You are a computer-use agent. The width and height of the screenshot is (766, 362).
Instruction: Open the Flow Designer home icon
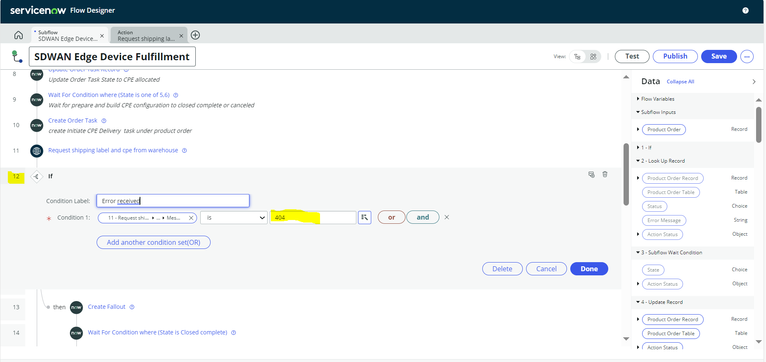[18, 35]
